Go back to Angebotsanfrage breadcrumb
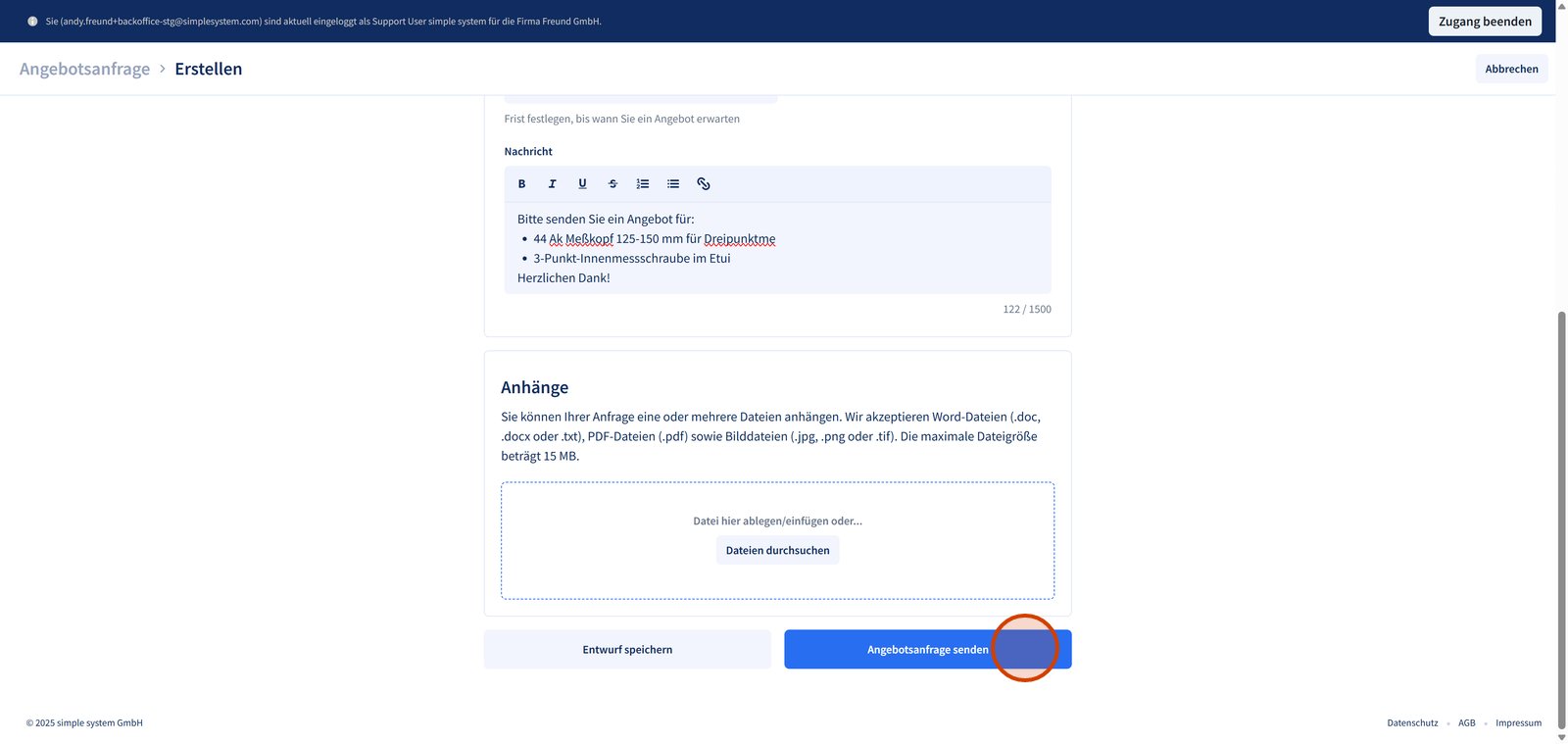Screen dimensions: 1568x744 tap(84, 69)
